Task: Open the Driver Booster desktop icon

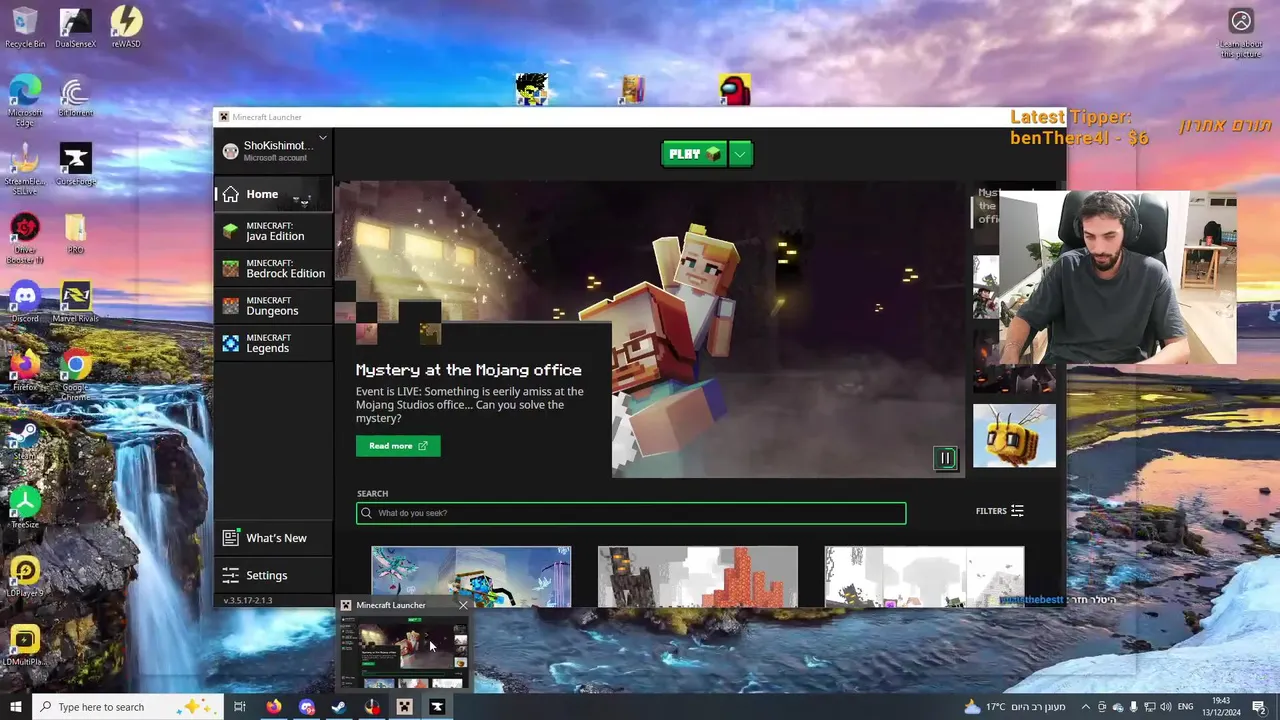Action: pos(25,238)
